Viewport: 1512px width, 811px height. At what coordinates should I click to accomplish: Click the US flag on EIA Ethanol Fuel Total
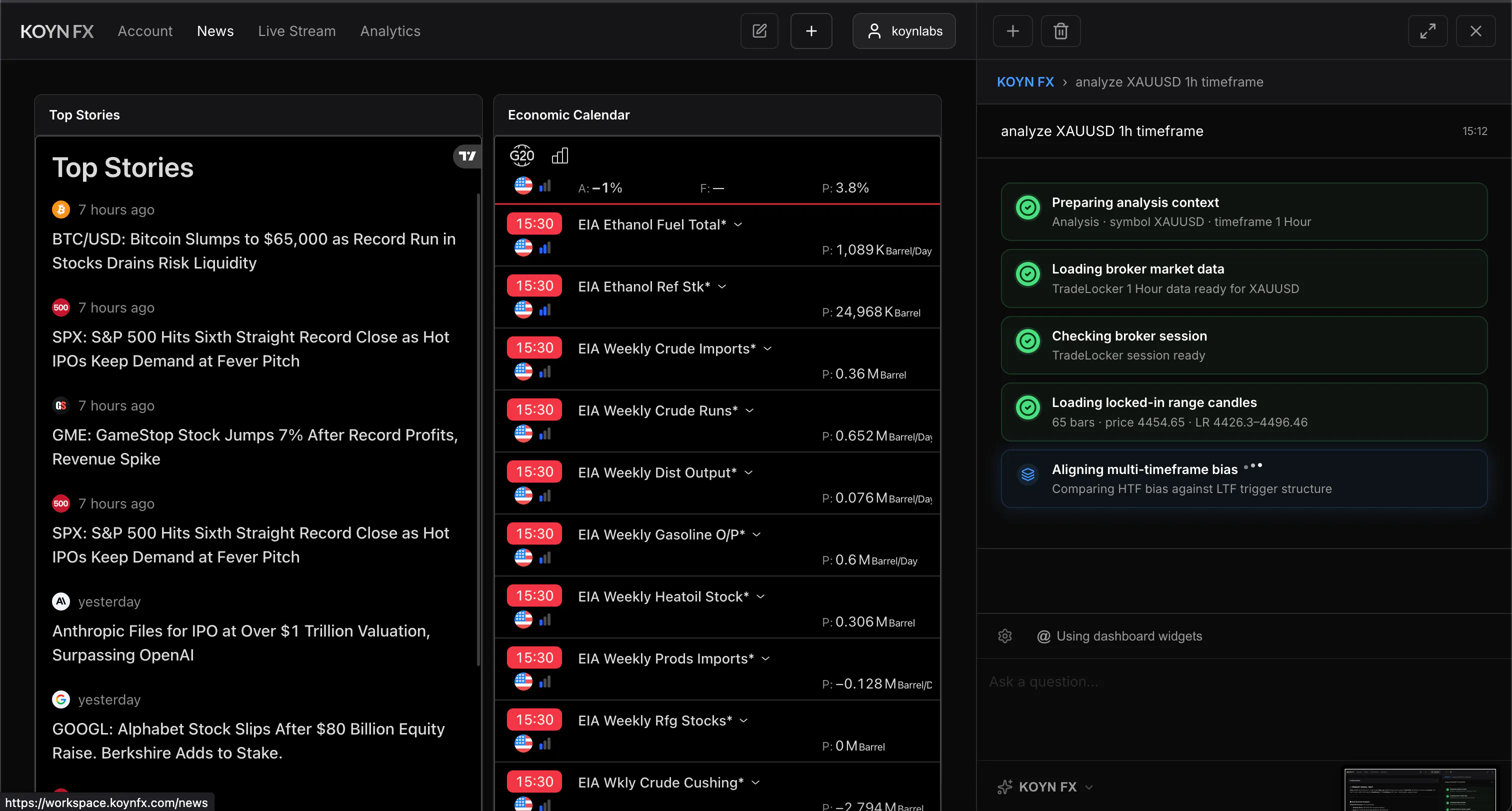(x=523, y=247)
